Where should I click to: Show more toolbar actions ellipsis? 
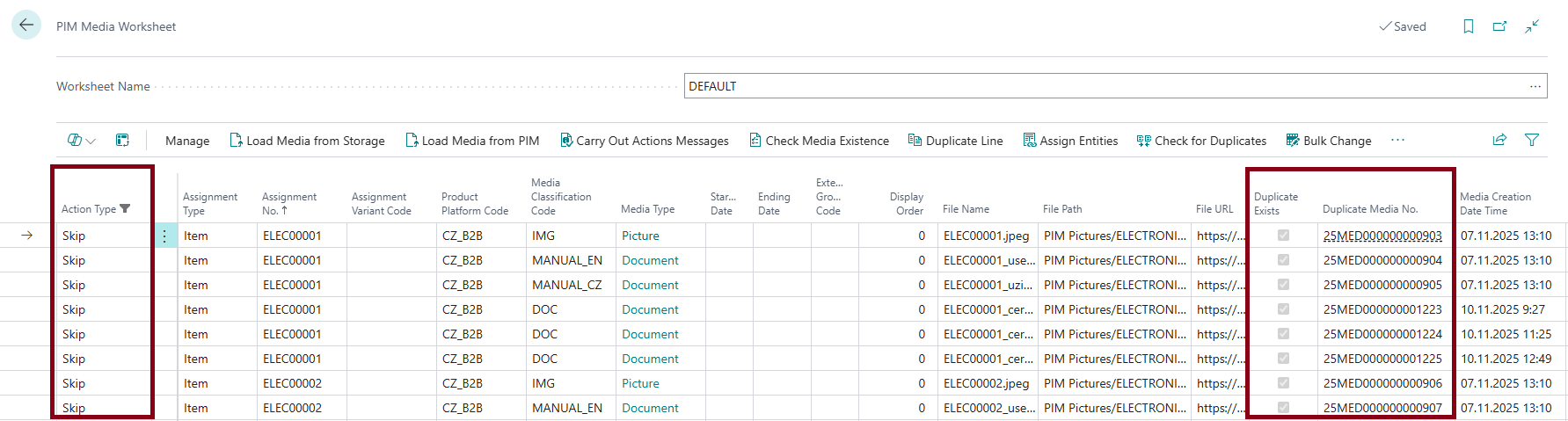pyautogui.click(x=1397, y=140)
